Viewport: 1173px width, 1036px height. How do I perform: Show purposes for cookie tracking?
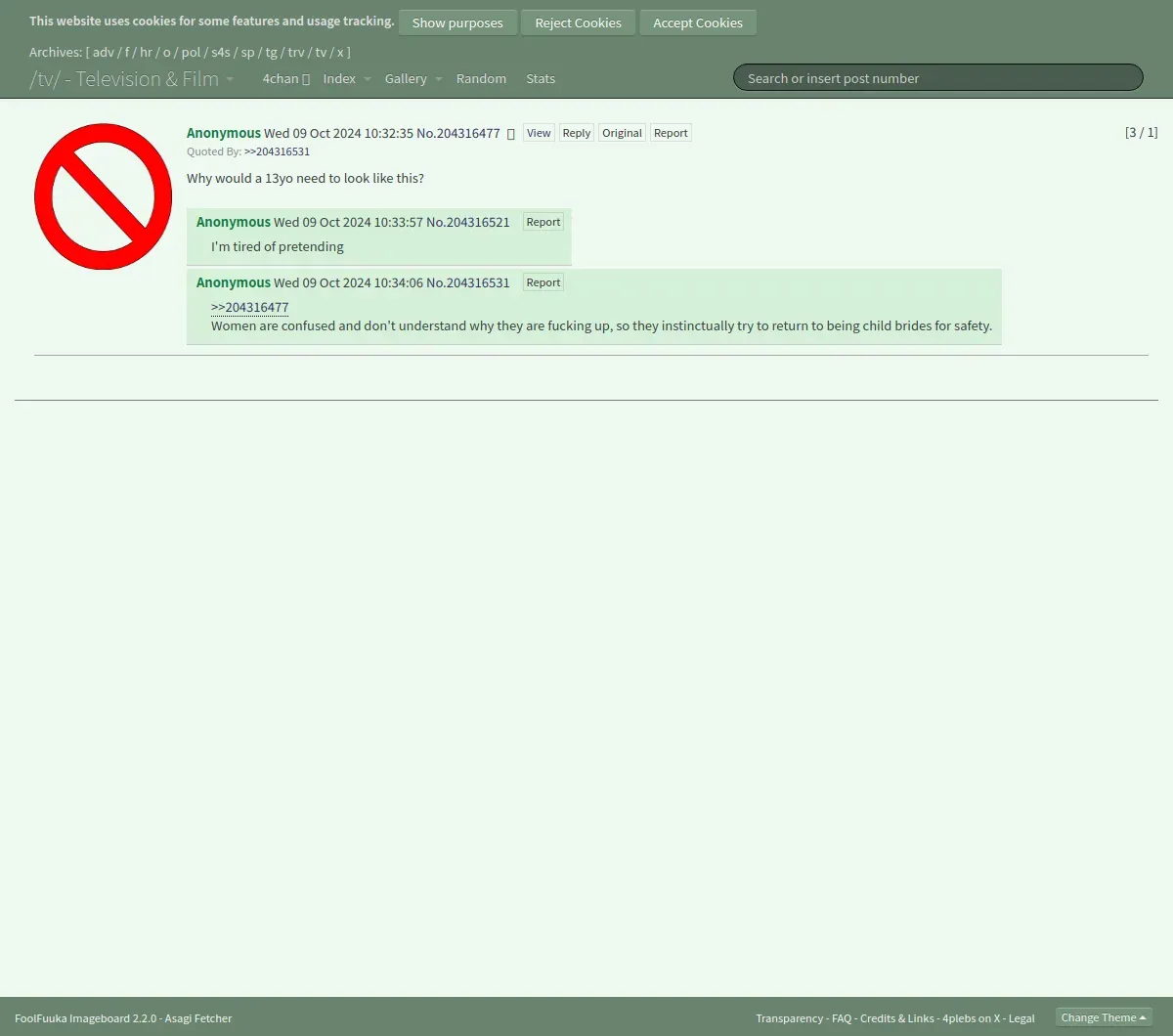(x=457, y=22)
